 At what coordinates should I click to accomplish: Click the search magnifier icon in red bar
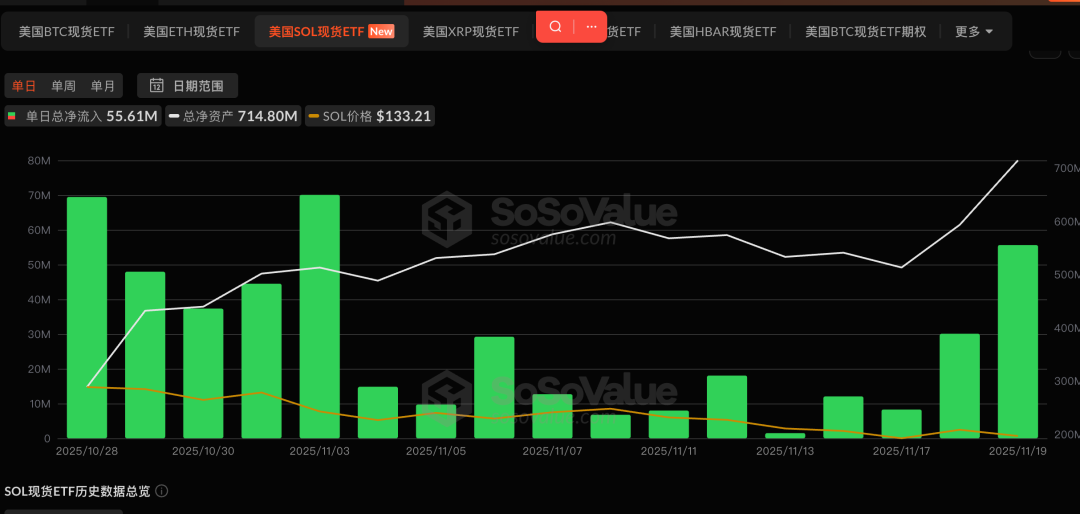556,26
